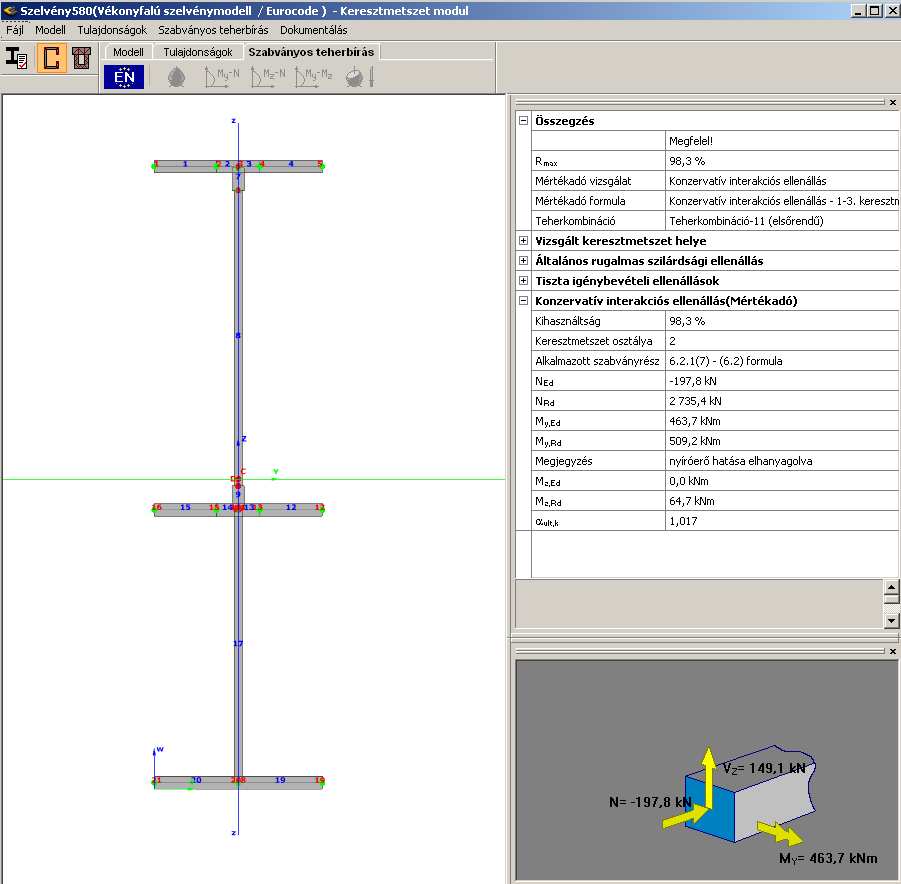901x884 pixels.
Task: Select the αult,k value 1,017
Action: (x=782, y=521)
